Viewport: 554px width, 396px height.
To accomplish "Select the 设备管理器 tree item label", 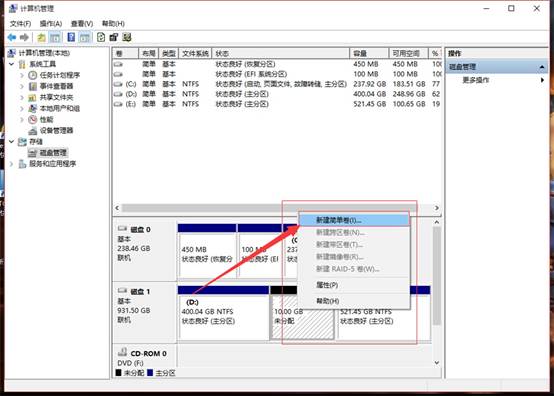I will (x=57, y=131).
